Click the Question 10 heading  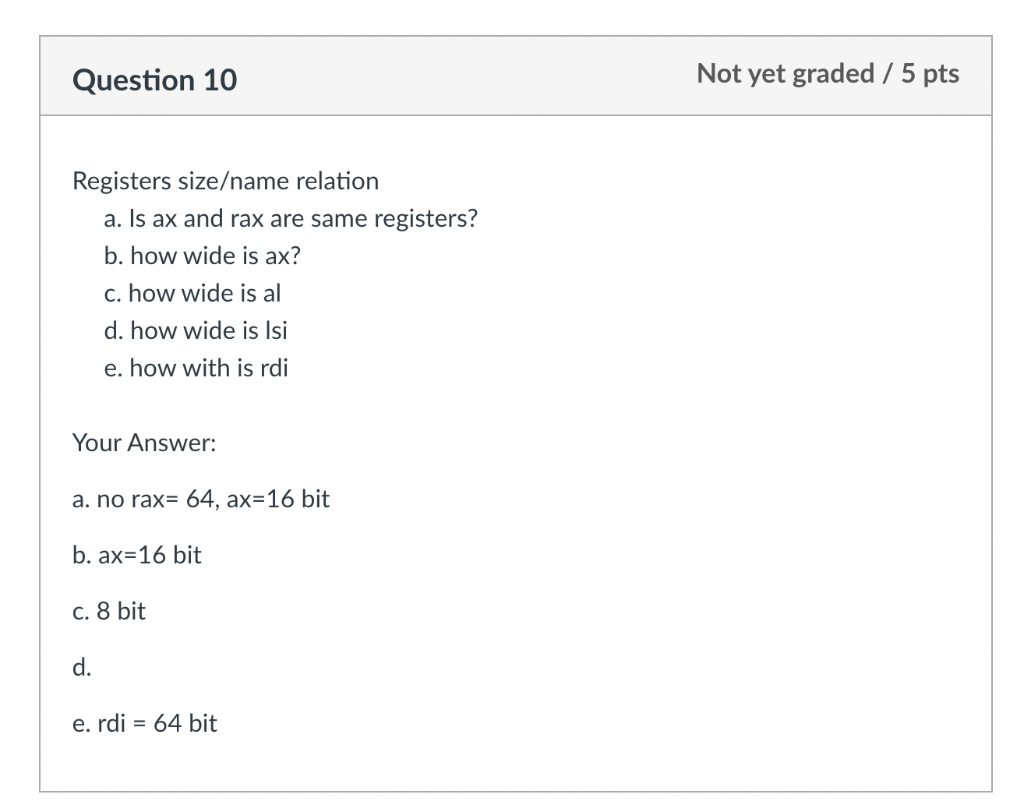click(155, 80)
